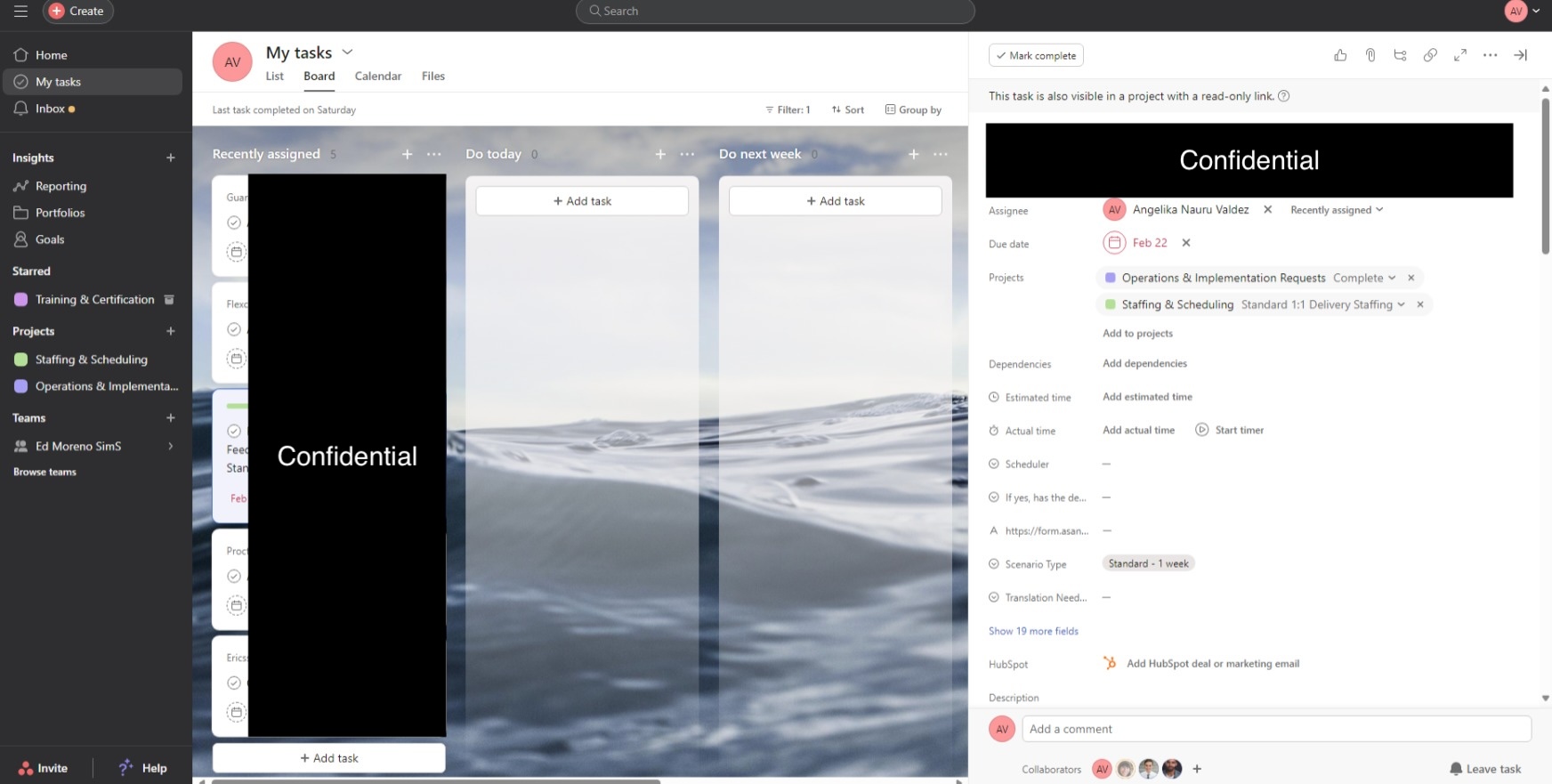Screen dimensions: 1552x784
Task: Create a new project with Projects plus
Action: pos(171,331)
